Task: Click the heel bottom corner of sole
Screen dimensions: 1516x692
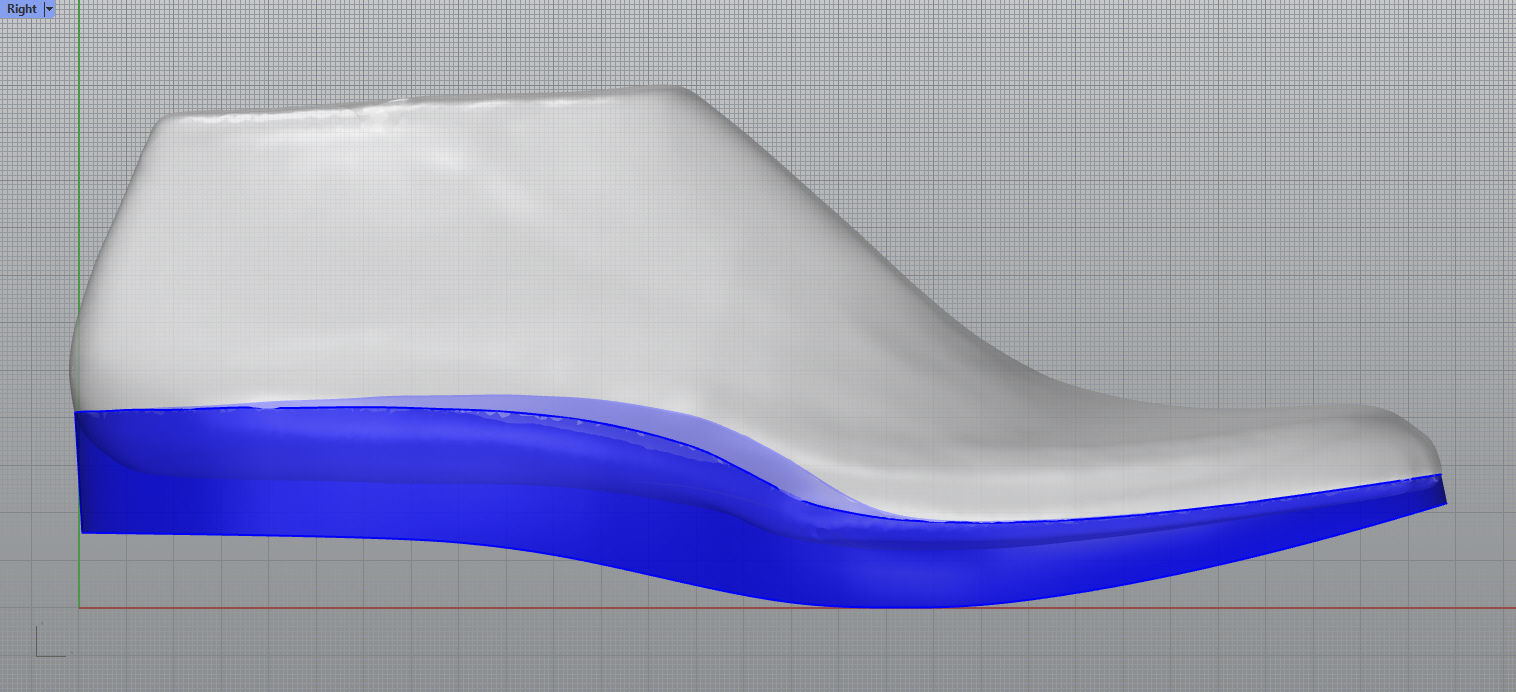Action: (x=83, y=531)
